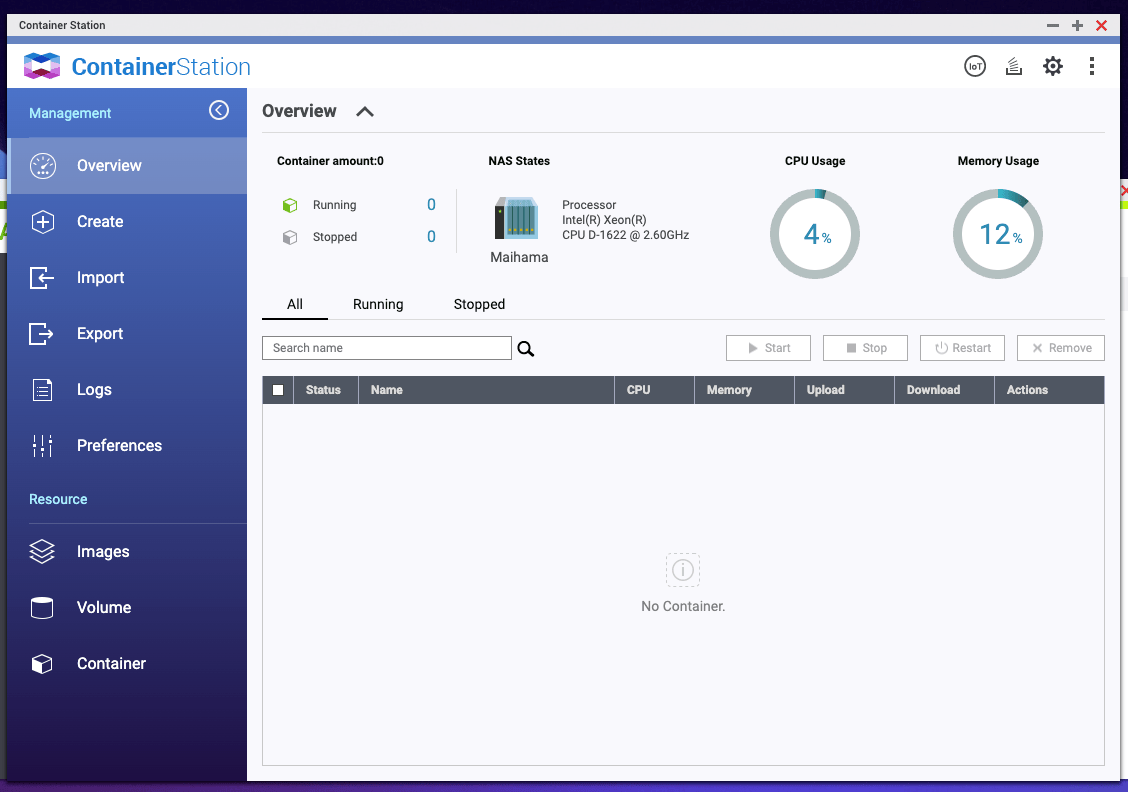Viewport: 1128px width, 792px height.
Task: Focus the Search name input field
Action: tap(387, 348)
